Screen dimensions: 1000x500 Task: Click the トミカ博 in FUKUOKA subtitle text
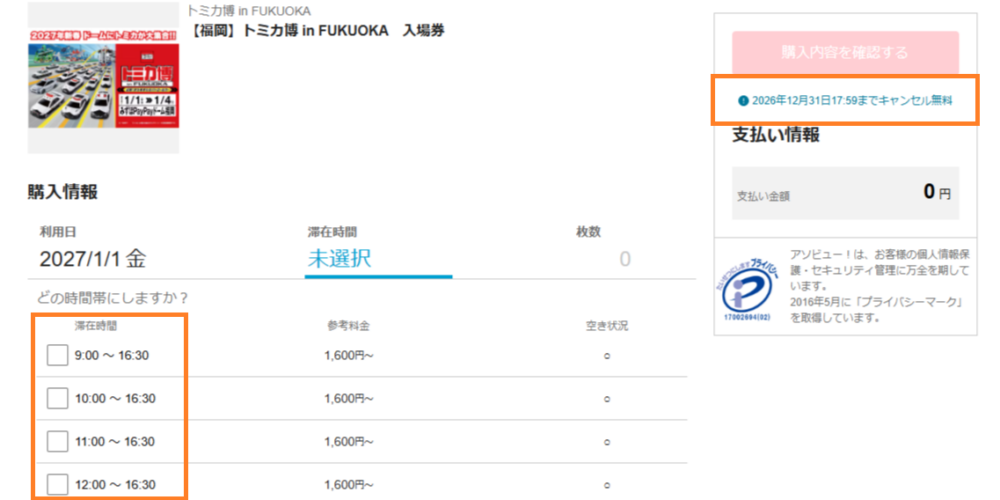[x=249, y=11]
